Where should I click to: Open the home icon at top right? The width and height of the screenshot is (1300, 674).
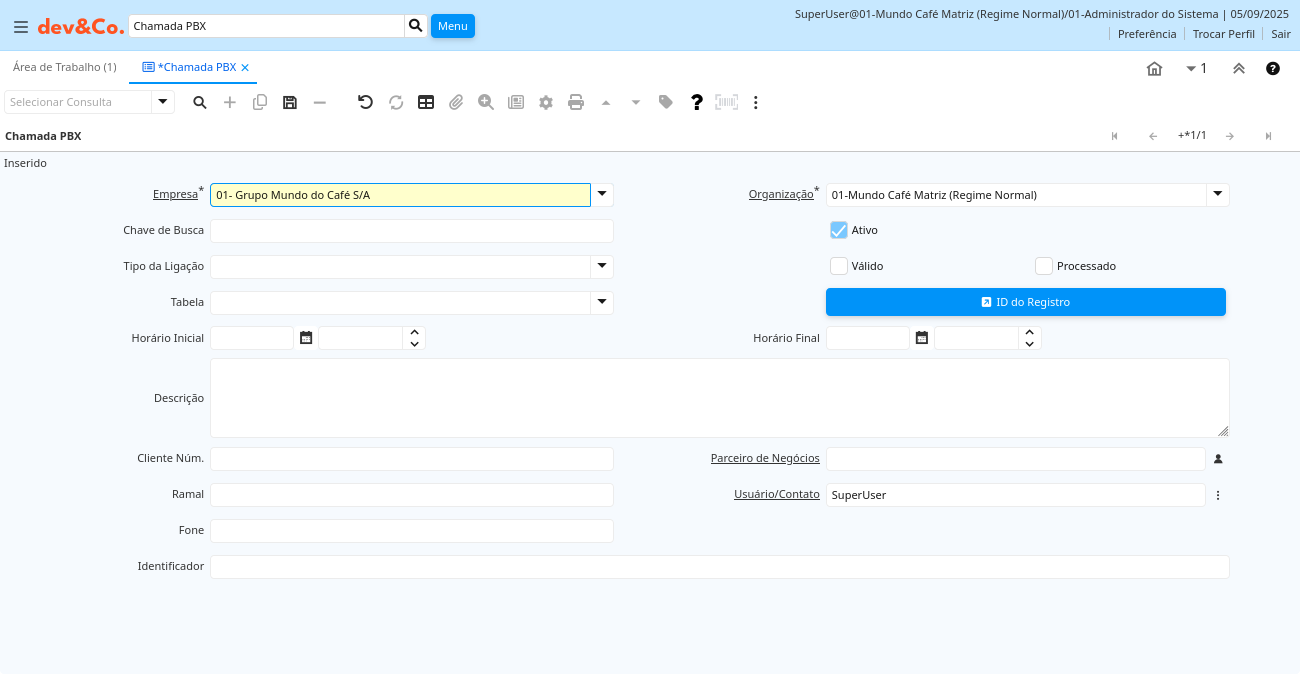point(1154,69)
